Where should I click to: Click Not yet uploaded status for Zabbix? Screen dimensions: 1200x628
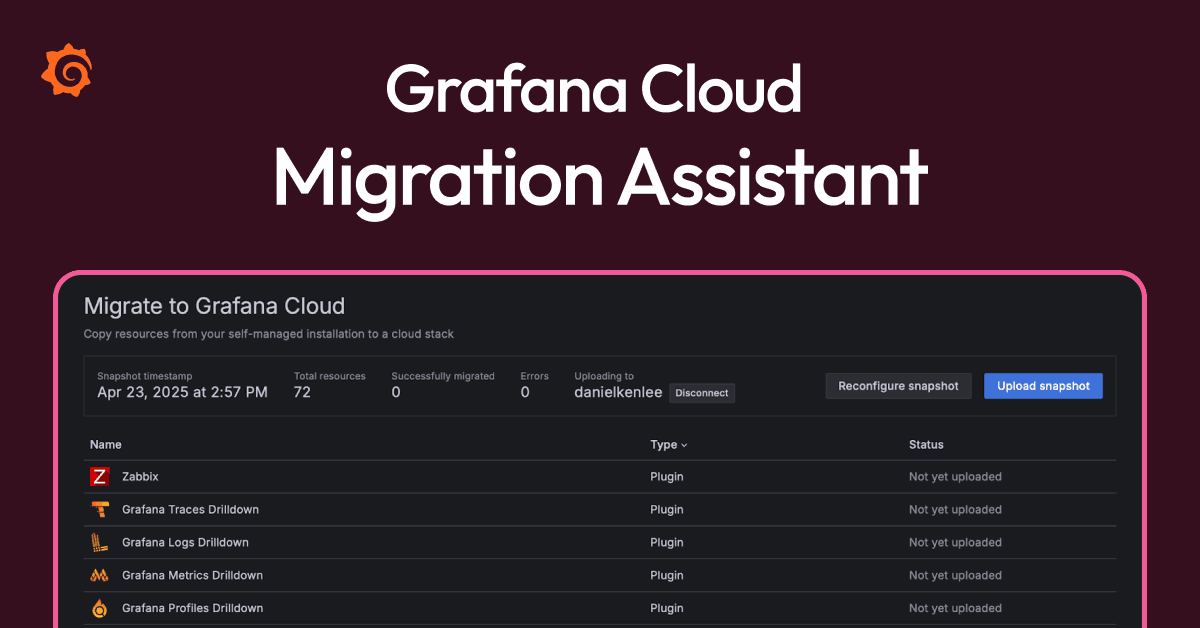pyautogui.click(x=955, y=477)
